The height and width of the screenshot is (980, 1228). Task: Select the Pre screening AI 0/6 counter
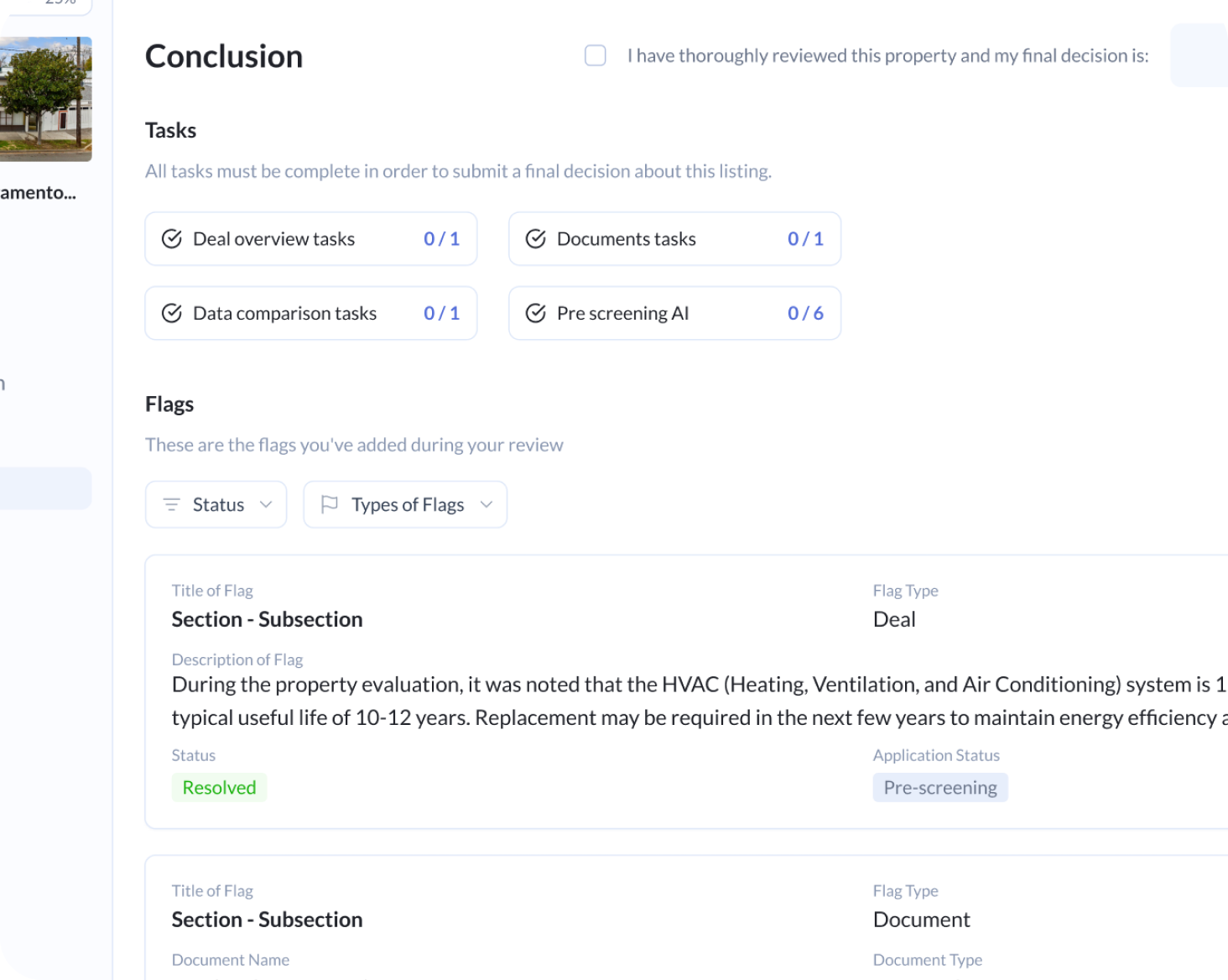click(x=805, y=313)
